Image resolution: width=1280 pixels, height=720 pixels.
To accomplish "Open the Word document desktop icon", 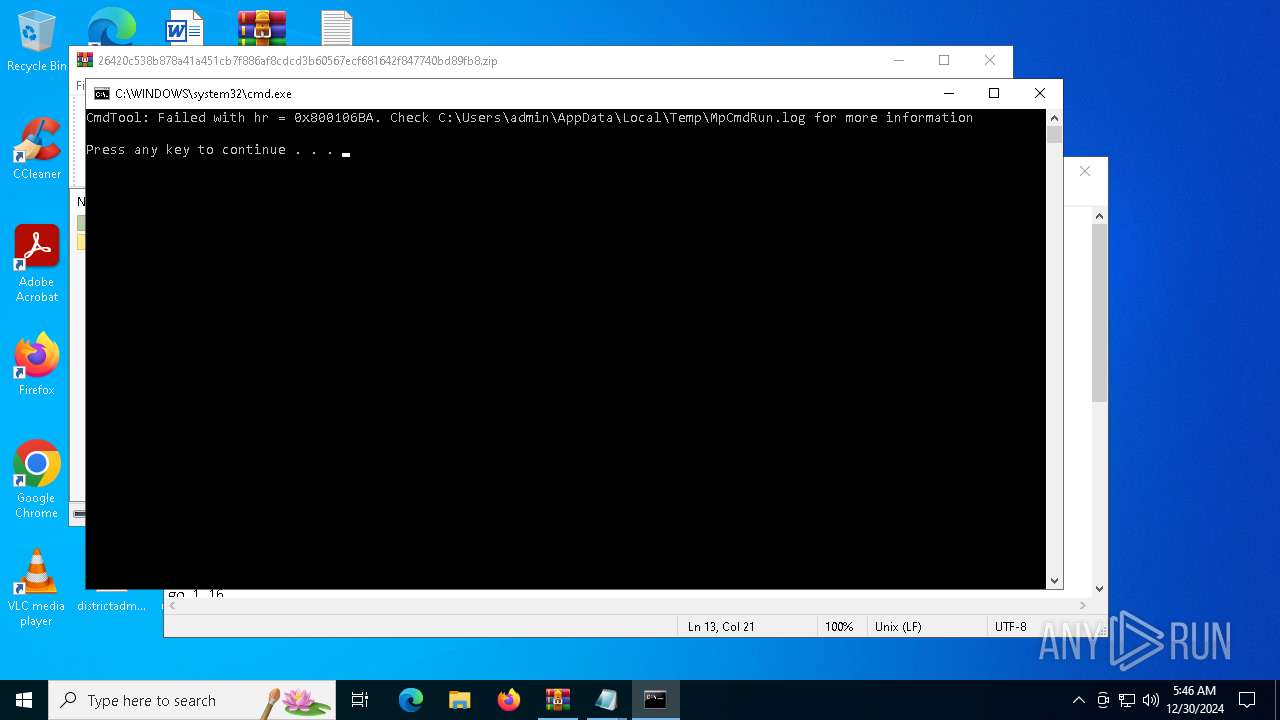I will tap(184, 28).
